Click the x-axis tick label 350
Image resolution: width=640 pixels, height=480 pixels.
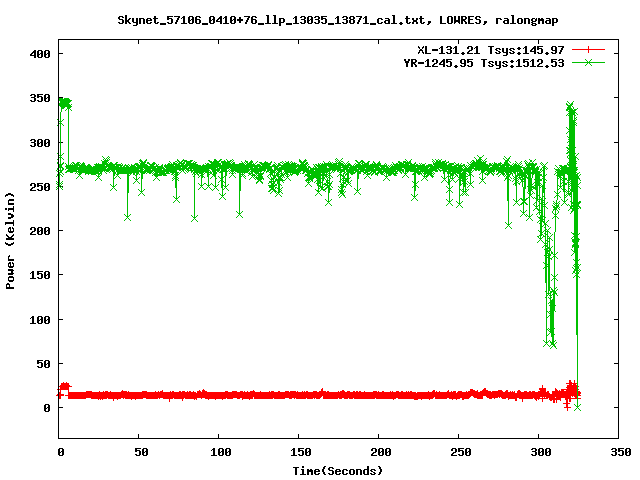[621, 452]
